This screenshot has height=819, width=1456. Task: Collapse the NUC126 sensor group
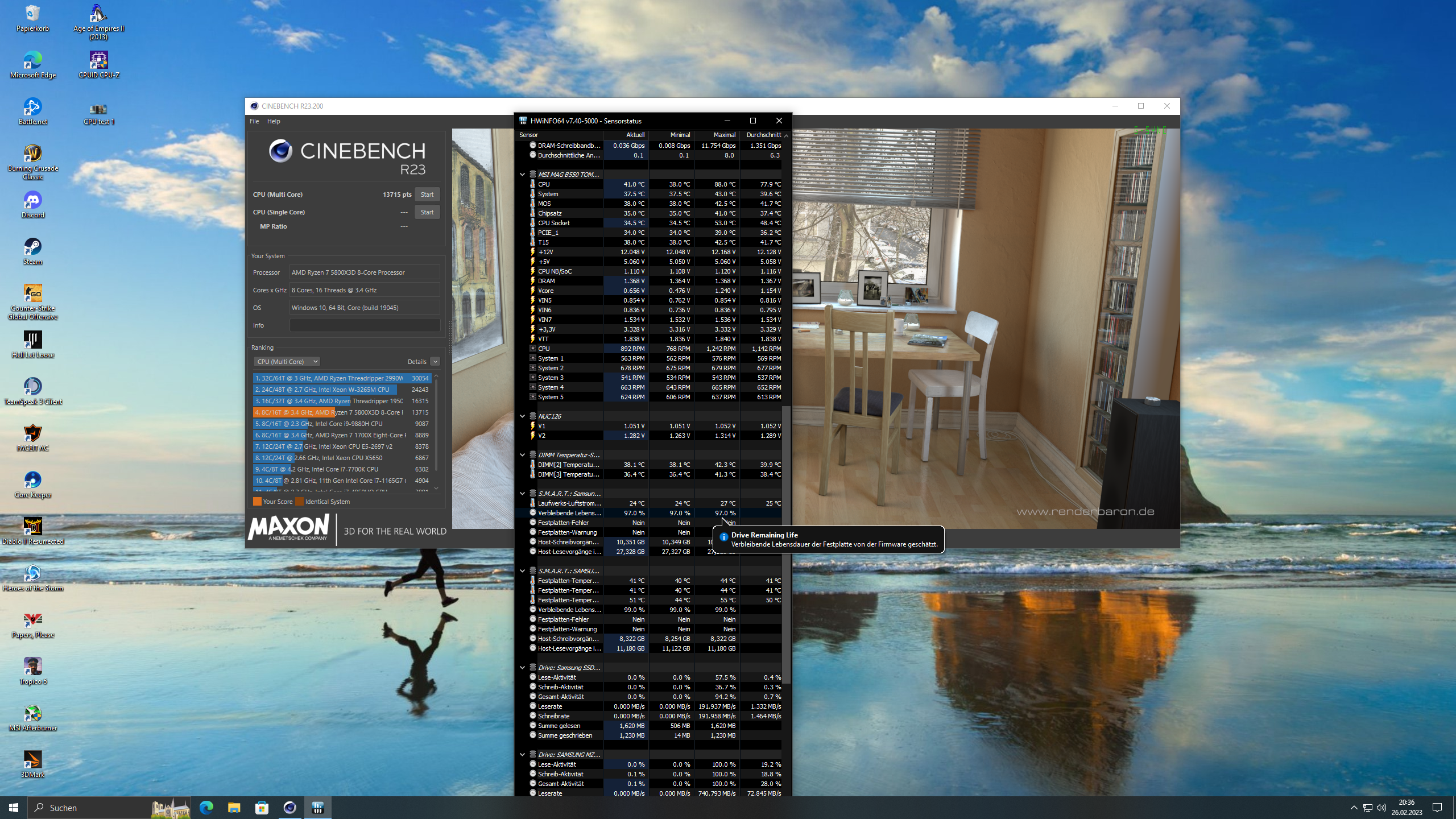tap(522, 416)
